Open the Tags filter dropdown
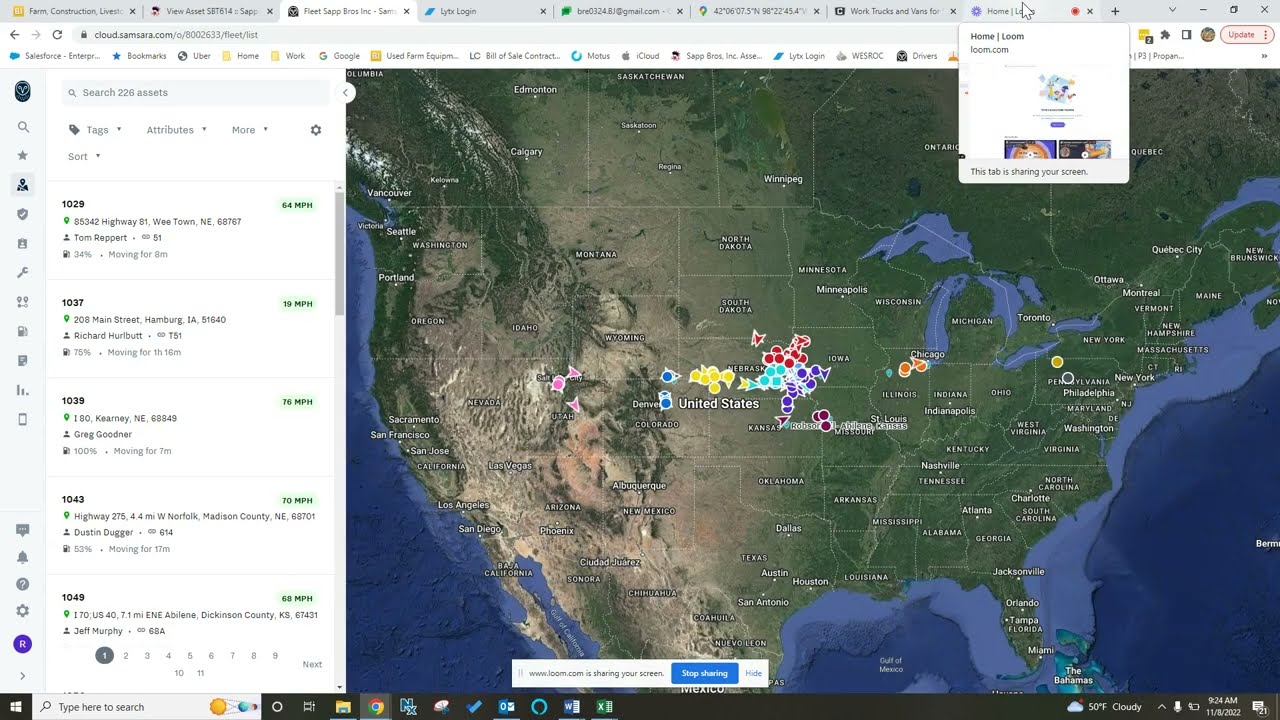 tap(95, 130)
